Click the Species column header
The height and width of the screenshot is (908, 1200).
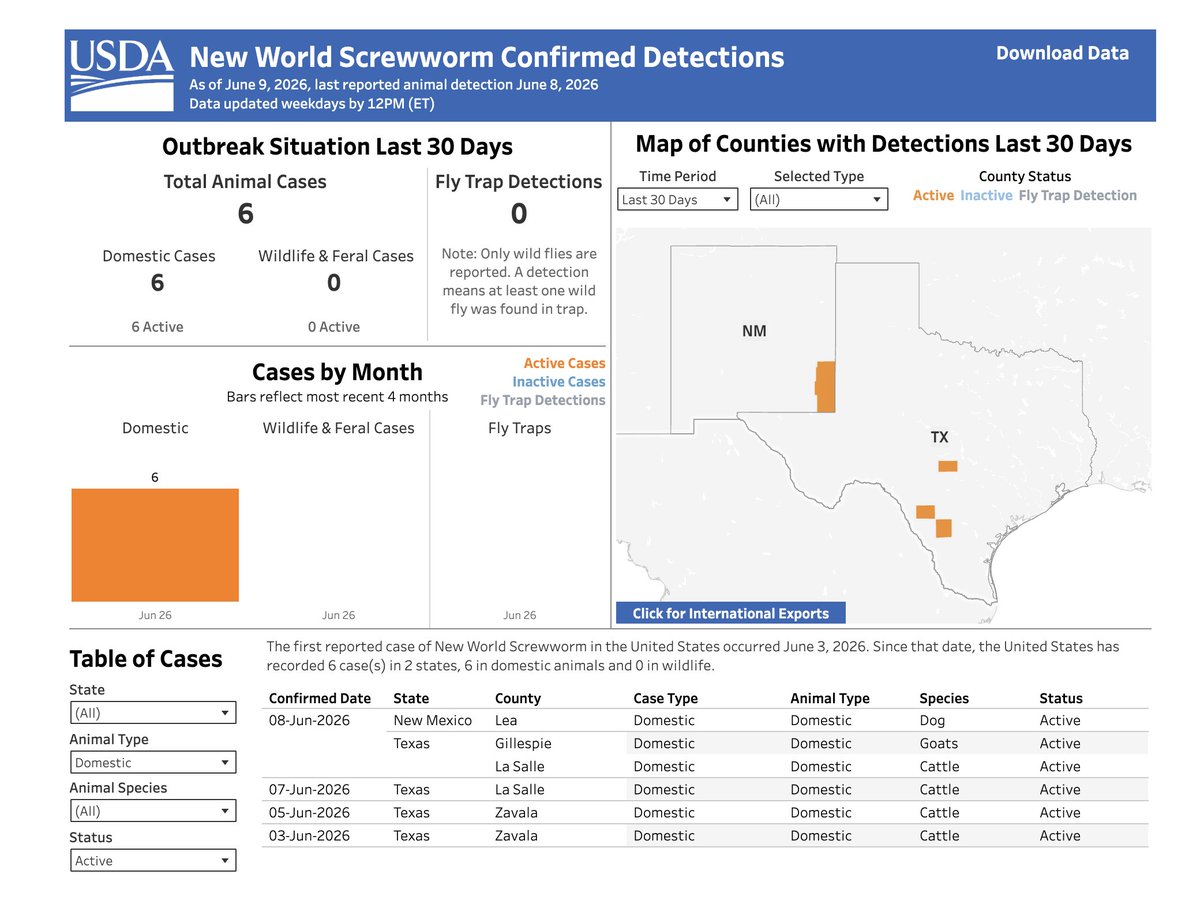click(x=944, y=698)
